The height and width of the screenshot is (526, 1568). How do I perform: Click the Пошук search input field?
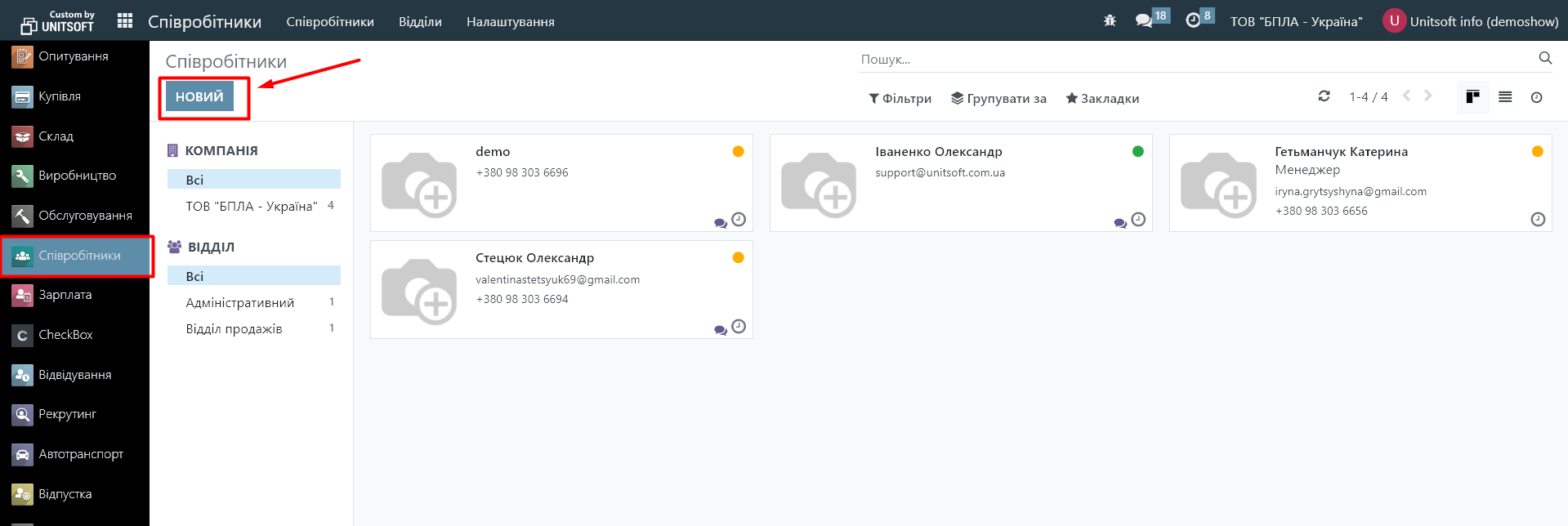coord(1193,60)
